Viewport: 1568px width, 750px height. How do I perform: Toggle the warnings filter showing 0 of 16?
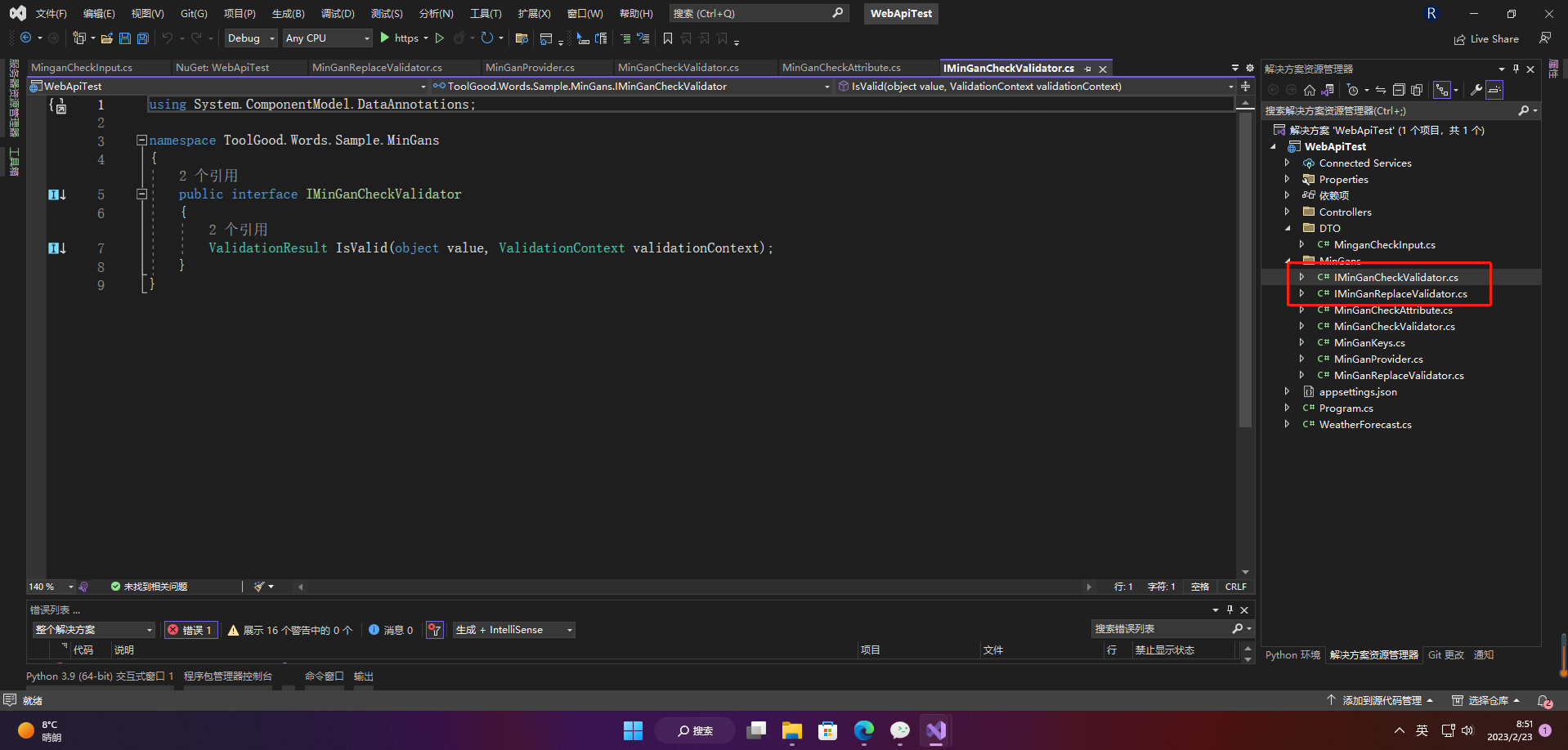tap(290, 630)
